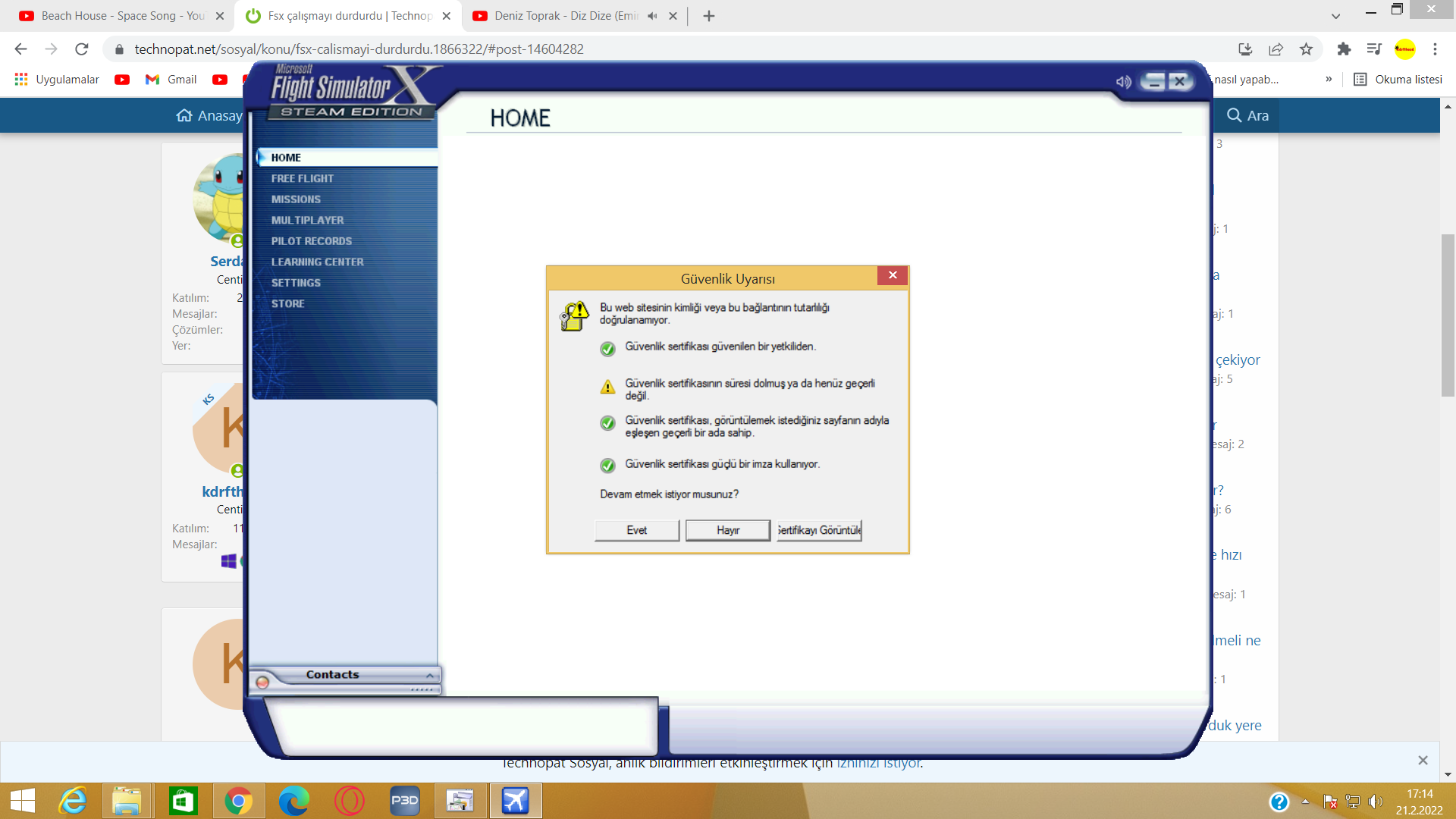Viewport: 1456px width, 819px height.
Task: Open Microsoft Edge from taskbar
Action: pyautogui.click(x=294, y=801)
